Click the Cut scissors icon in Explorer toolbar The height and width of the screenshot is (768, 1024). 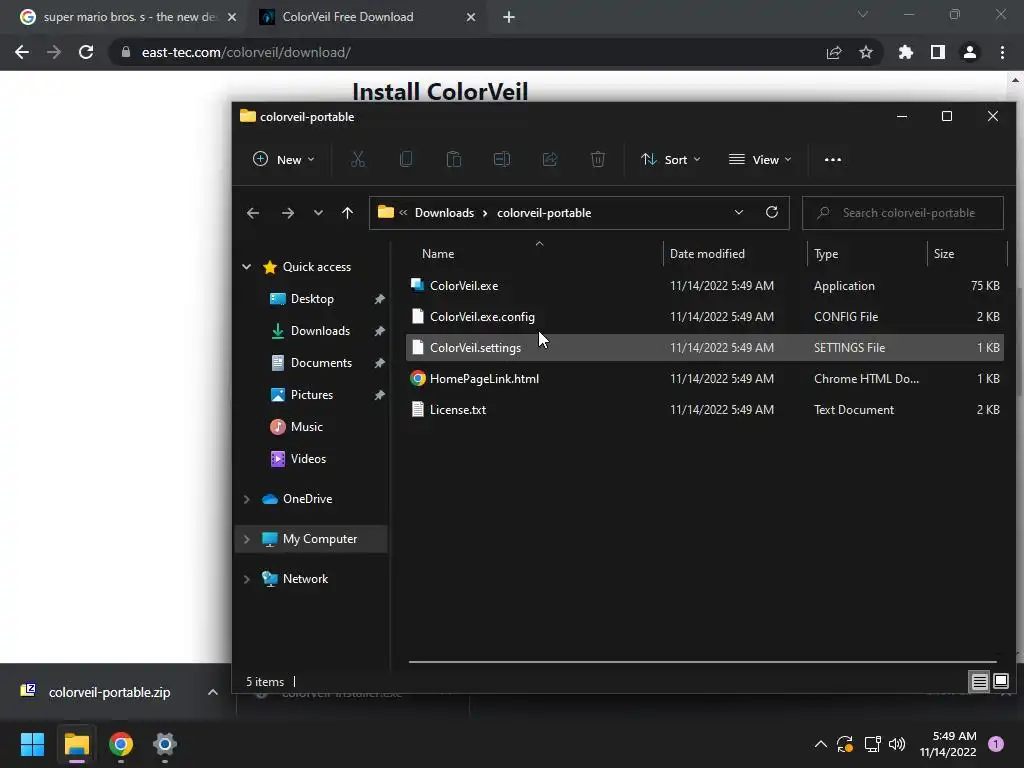tap(358, 159)
